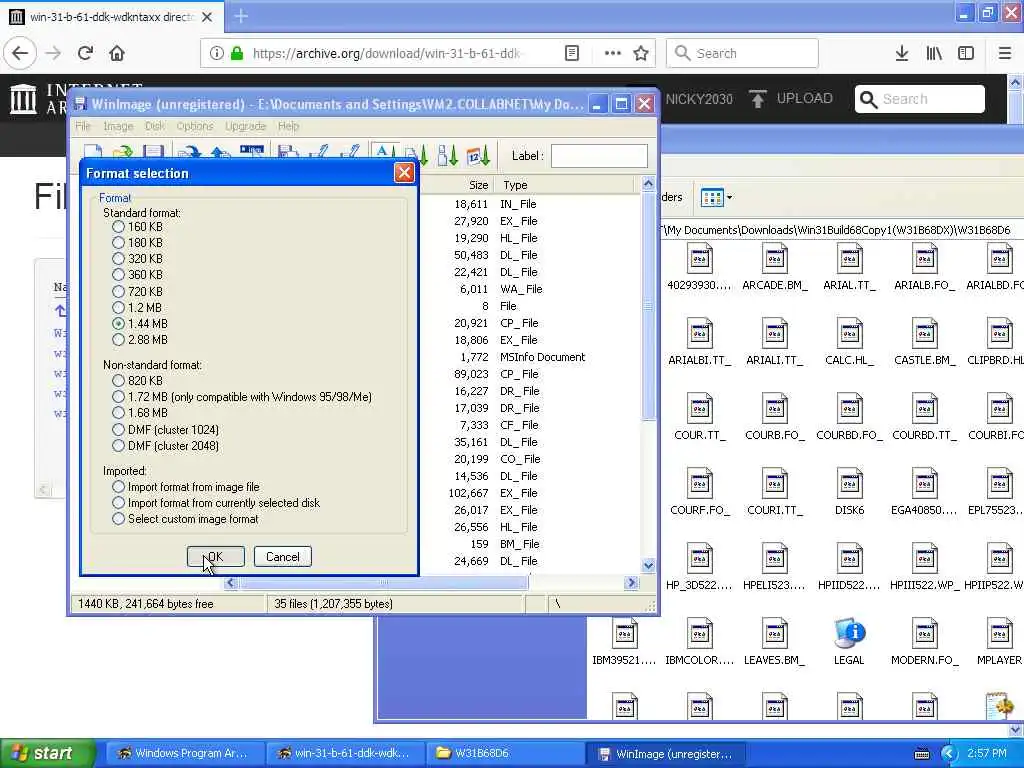Click the upload arrow icon on archive.org
This screenshot has height=768, width=1024.
pos(758,99)
